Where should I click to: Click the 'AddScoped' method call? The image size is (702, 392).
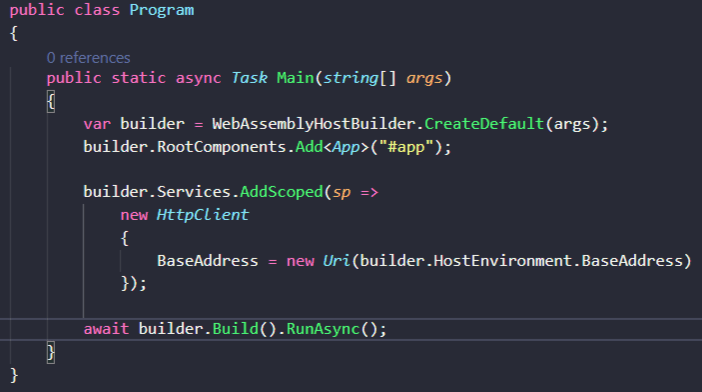coord(281,192)
